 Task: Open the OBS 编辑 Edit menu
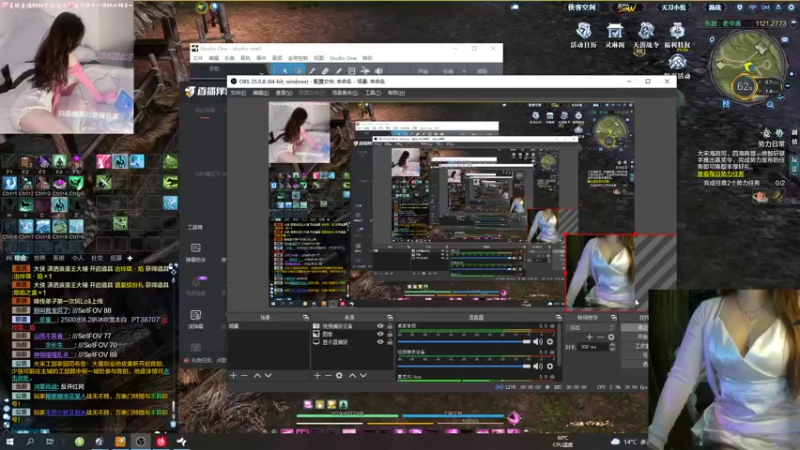point(261,93)
